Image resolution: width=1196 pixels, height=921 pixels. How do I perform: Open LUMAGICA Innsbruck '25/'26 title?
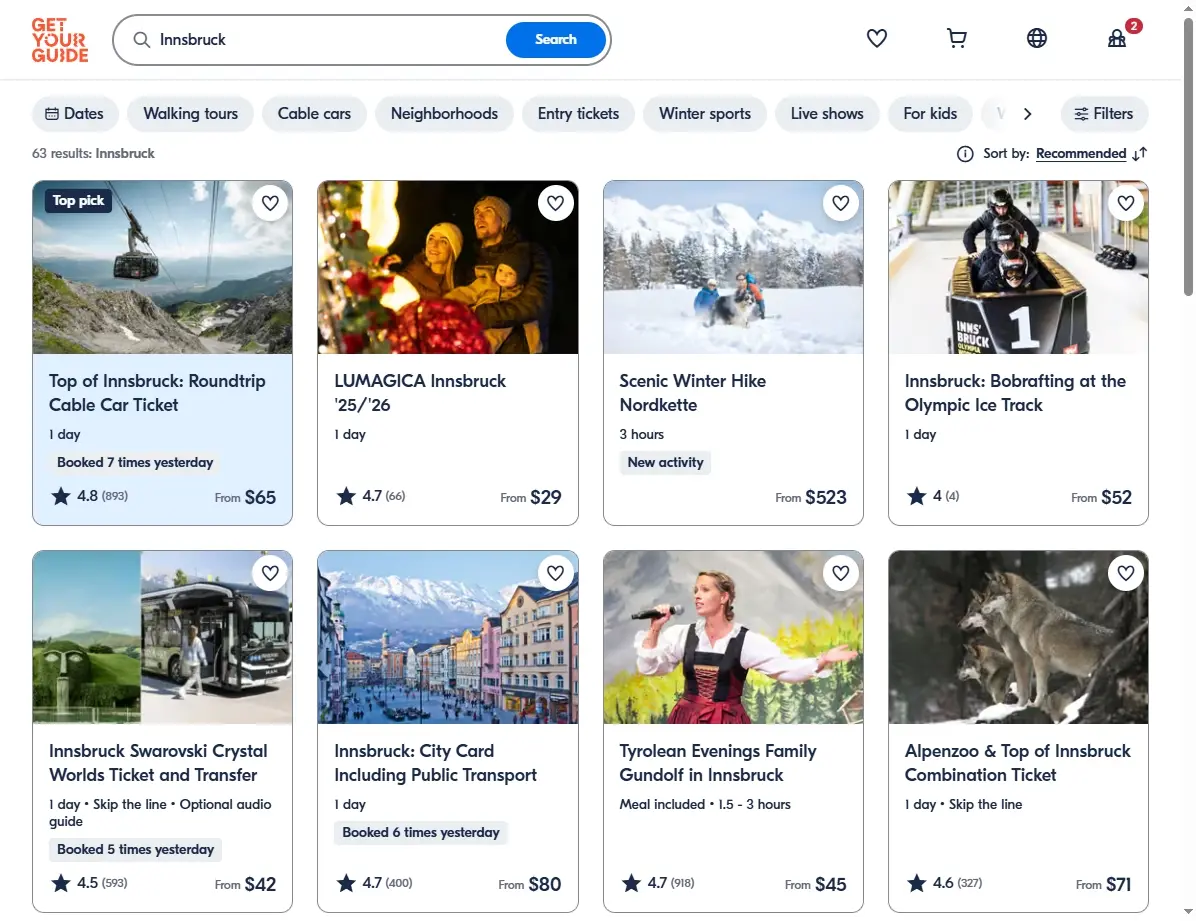click(x=420, y=393)
